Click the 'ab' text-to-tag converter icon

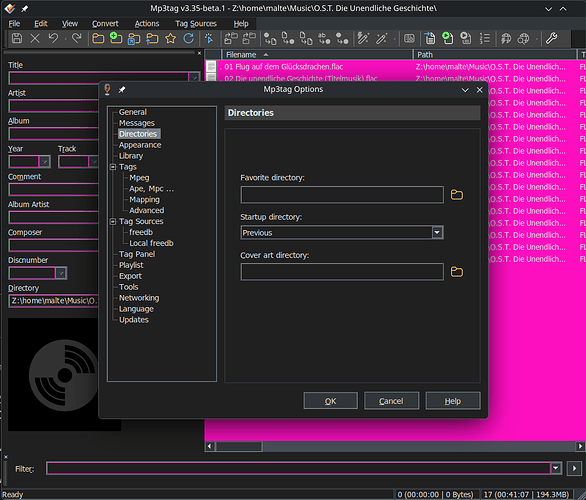pos(324,38)
